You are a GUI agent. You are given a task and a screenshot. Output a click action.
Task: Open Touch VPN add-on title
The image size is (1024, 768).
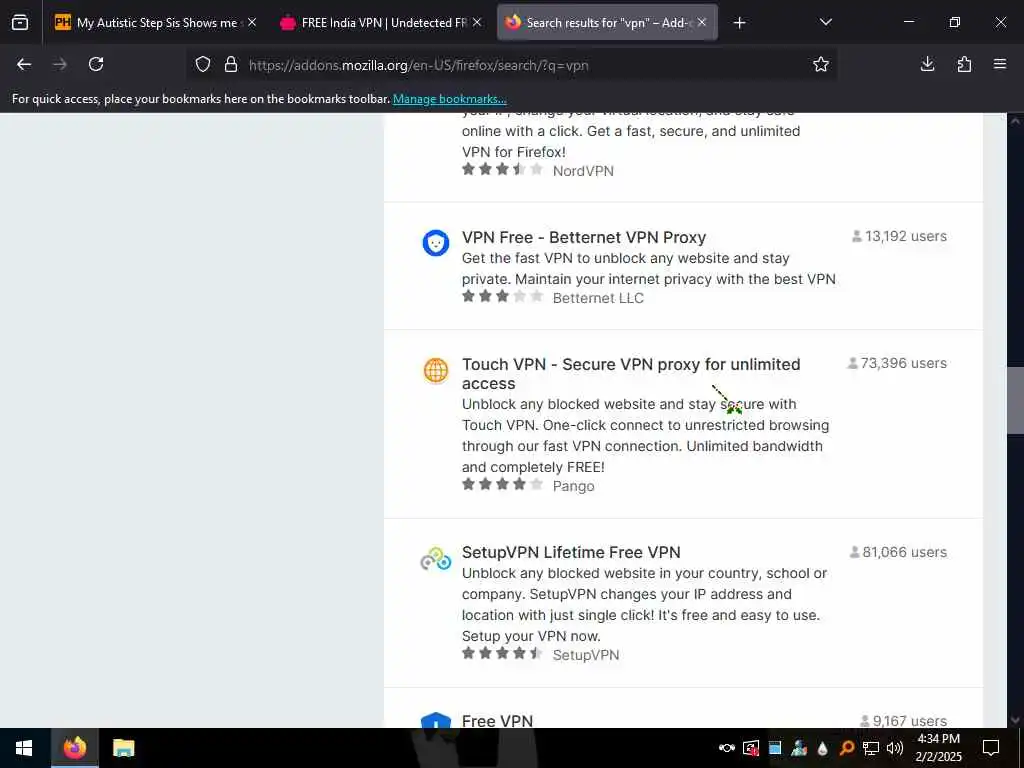pyautogui.click(x=631, y=374)
